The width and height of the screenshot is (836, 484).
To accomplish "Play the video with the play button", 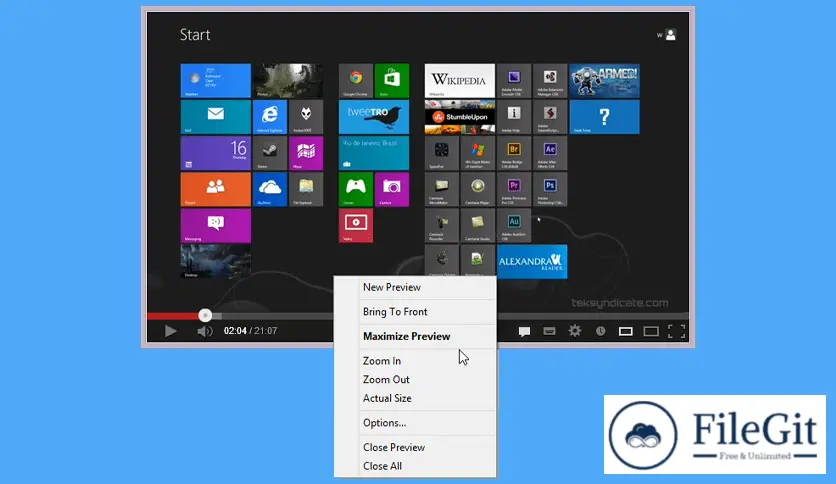I will tap(171, 331).
